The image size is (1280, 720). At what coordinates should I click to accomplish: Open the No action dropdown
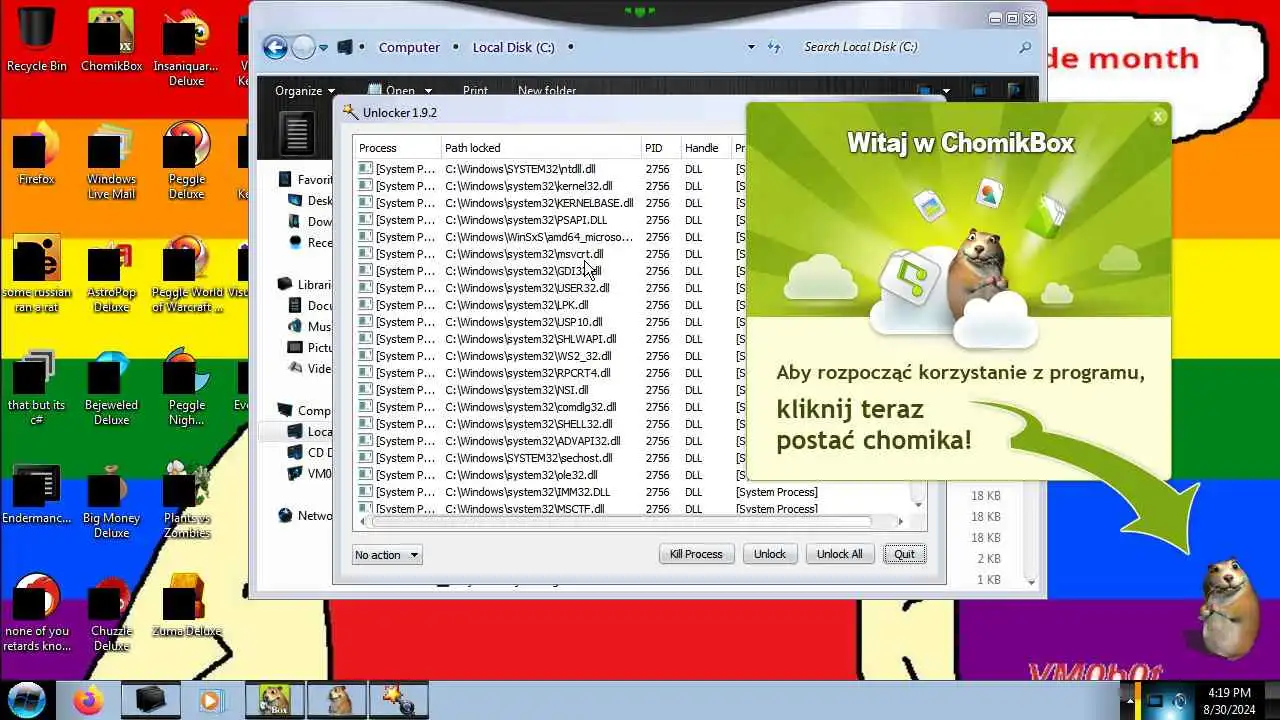point(387,555)
